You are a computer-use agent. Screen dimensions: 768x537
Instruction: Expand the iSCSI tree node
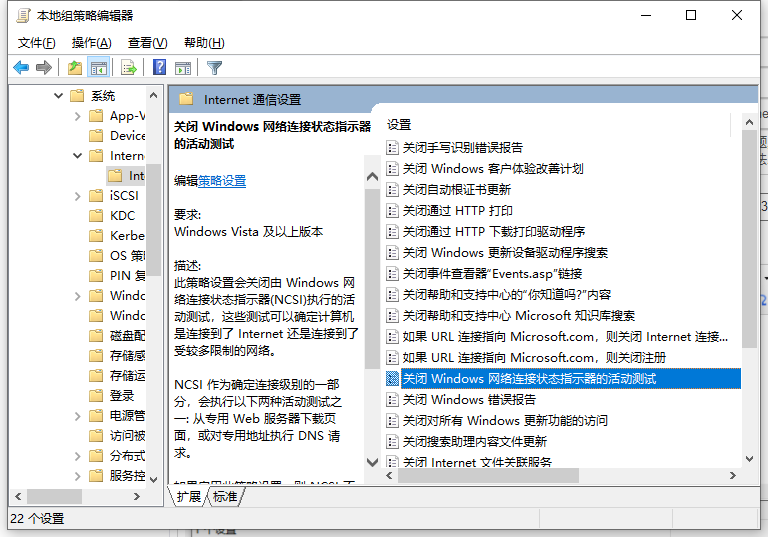(77, 196)
